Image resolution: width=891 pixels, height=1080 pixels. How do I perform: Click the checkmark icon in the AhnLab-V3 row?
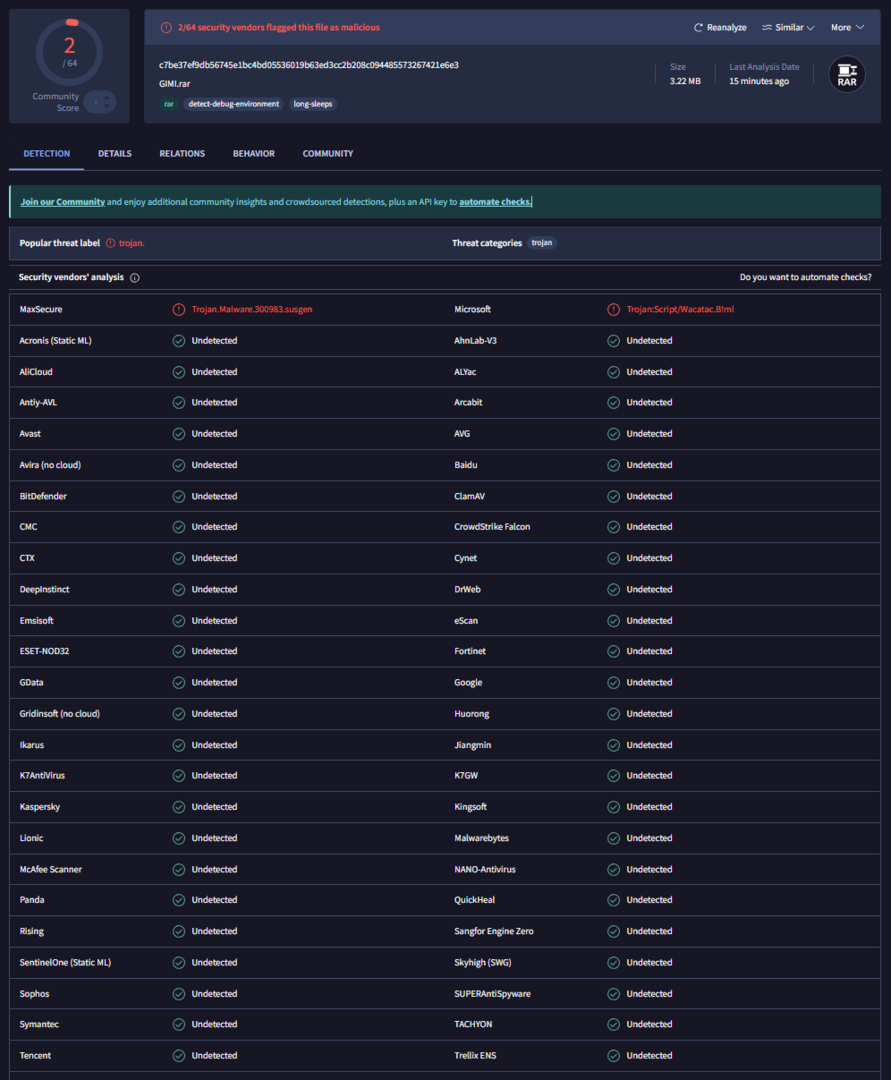pos(613,341)
